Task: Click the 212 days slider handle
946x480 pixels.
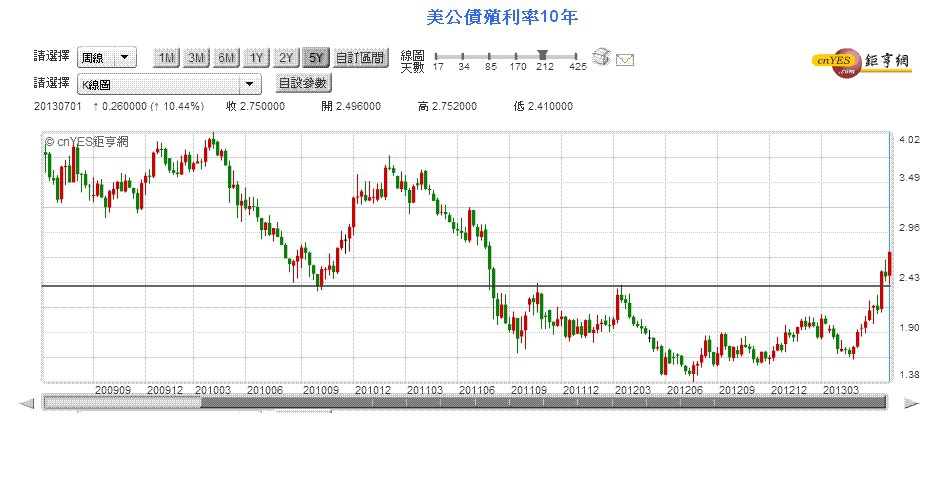Action: [x=542, y=55]
